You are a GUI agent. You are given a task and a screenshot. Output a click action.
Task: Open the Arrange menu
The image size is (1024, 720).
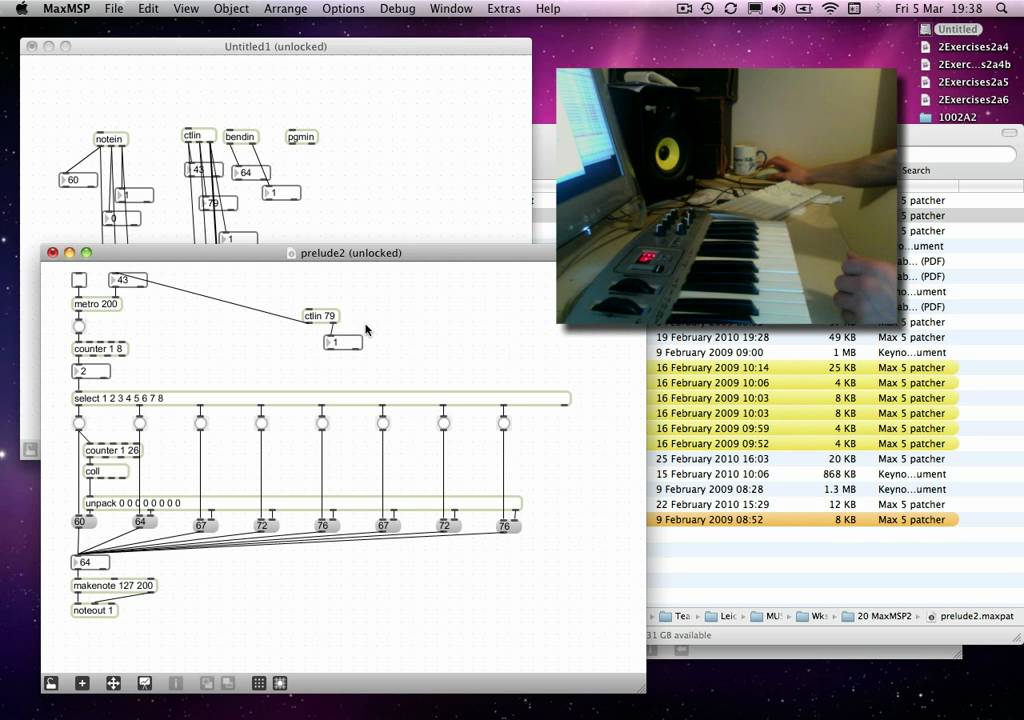click(x=285, y=8)
